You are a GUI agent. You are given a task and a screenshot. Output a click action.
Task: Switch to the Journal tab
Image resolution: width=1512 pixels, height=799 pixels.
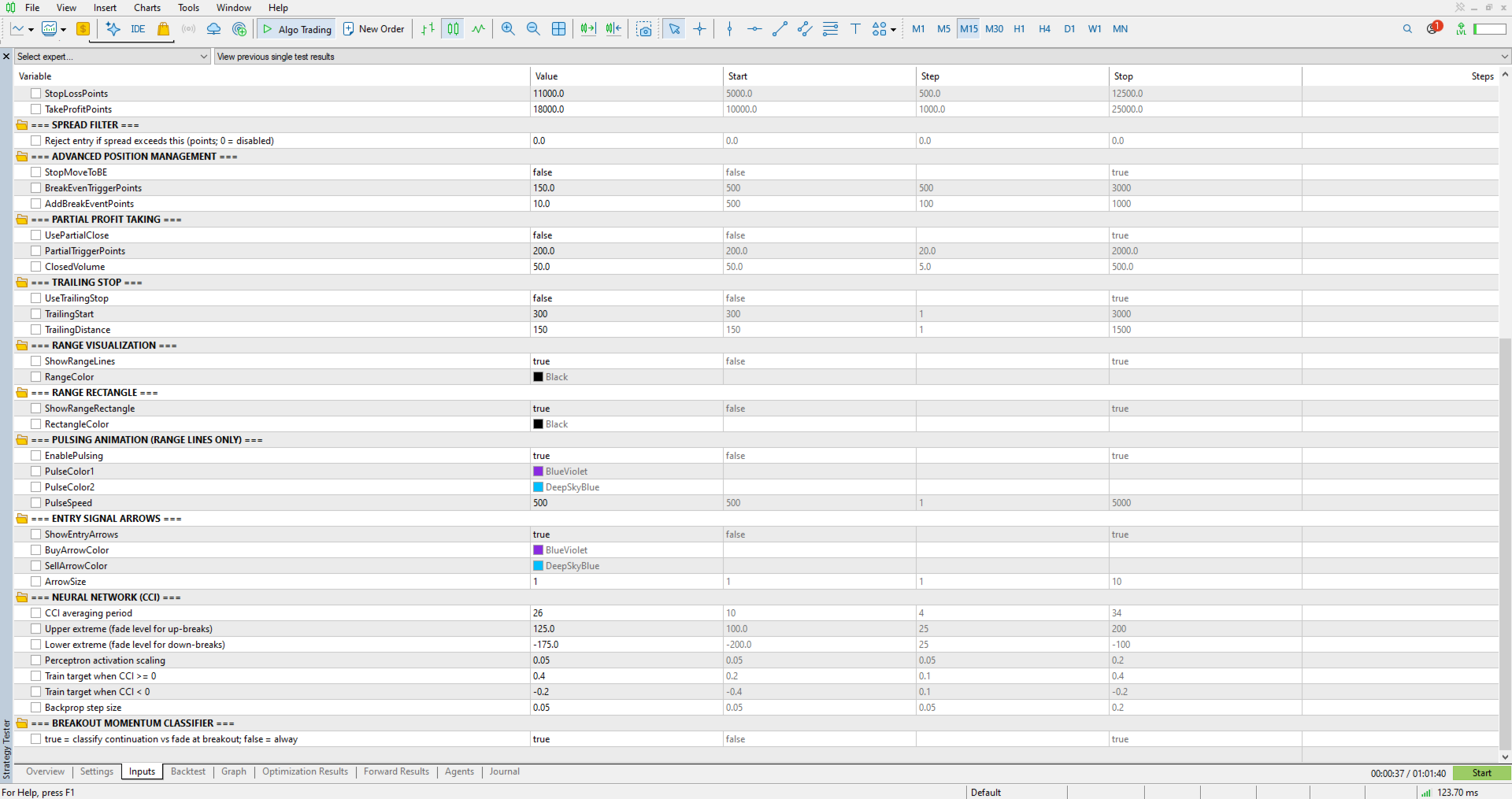click(504, 771)
